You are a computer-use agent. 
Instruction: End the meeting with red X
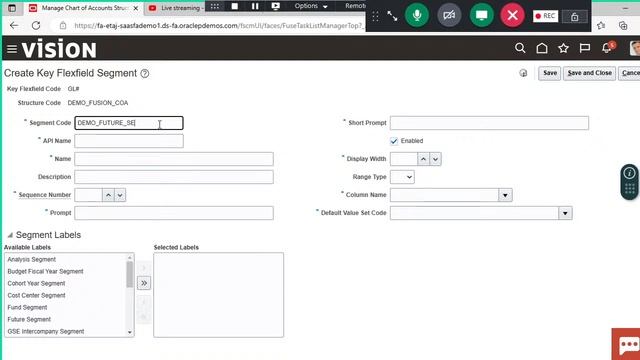tap(513, 16)
